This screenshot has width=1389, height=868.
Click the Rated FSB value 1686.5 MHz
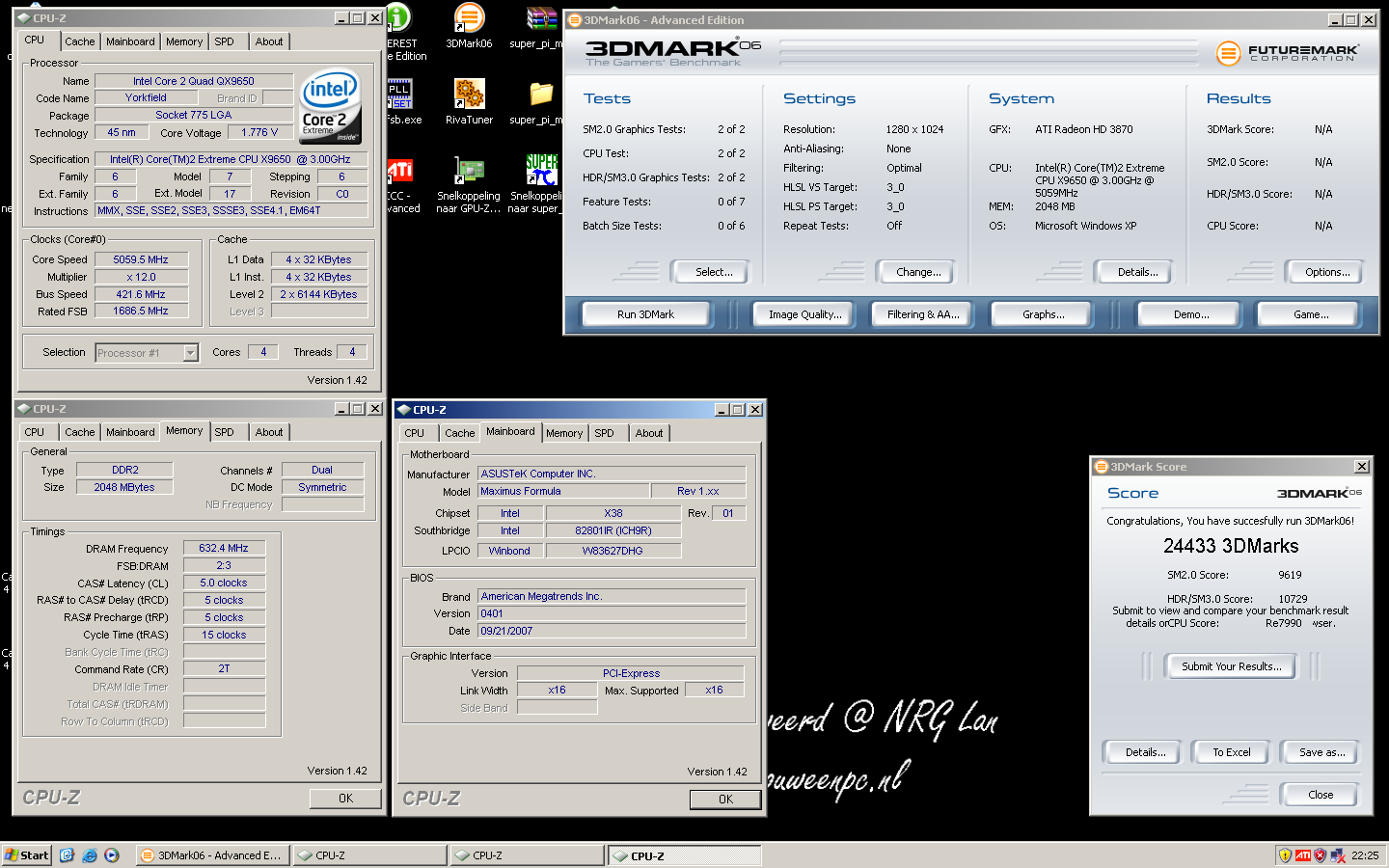tap(141, 312)
